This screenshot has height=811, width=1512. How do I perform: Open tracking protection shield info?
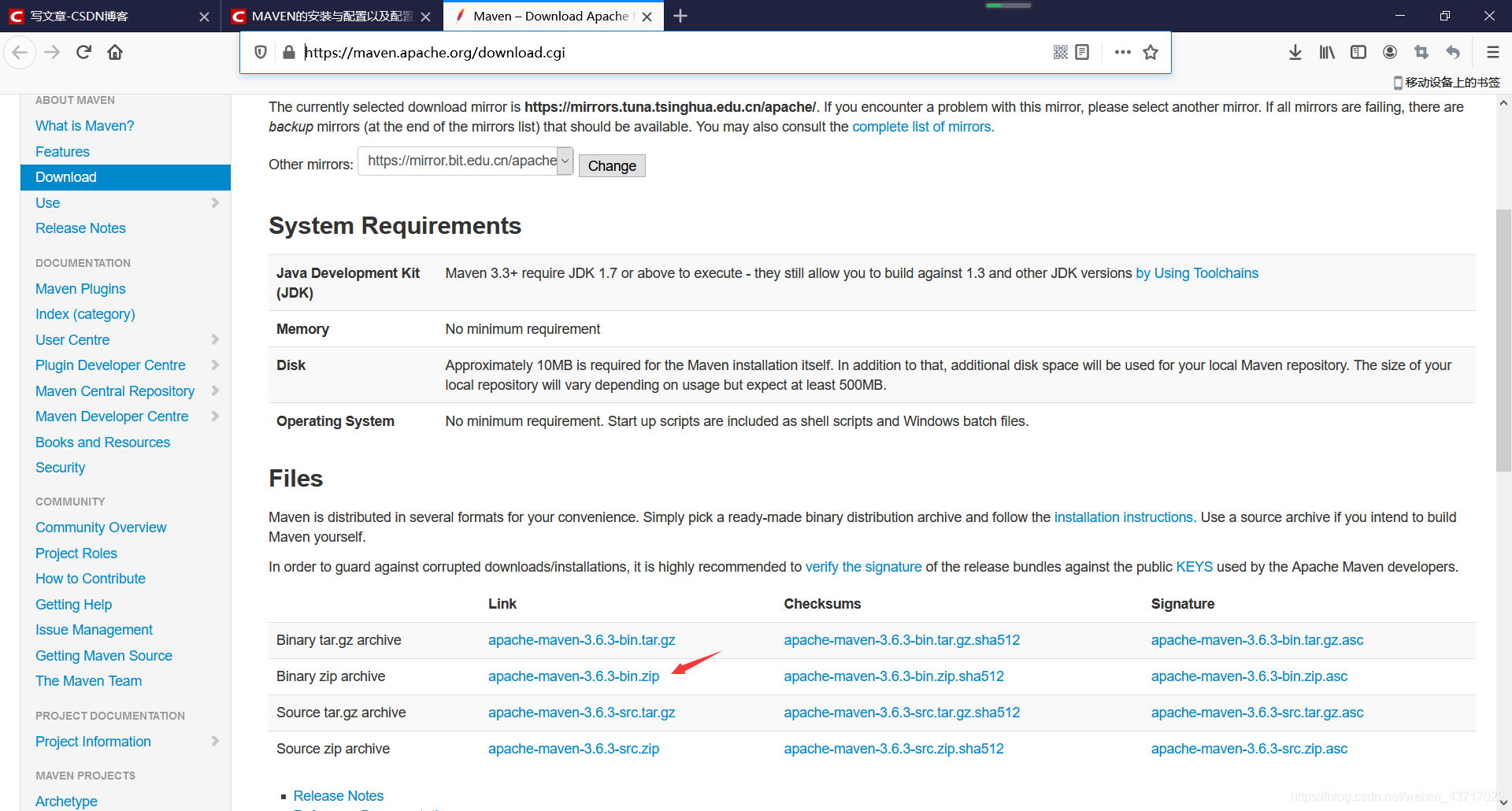[261, 53]
